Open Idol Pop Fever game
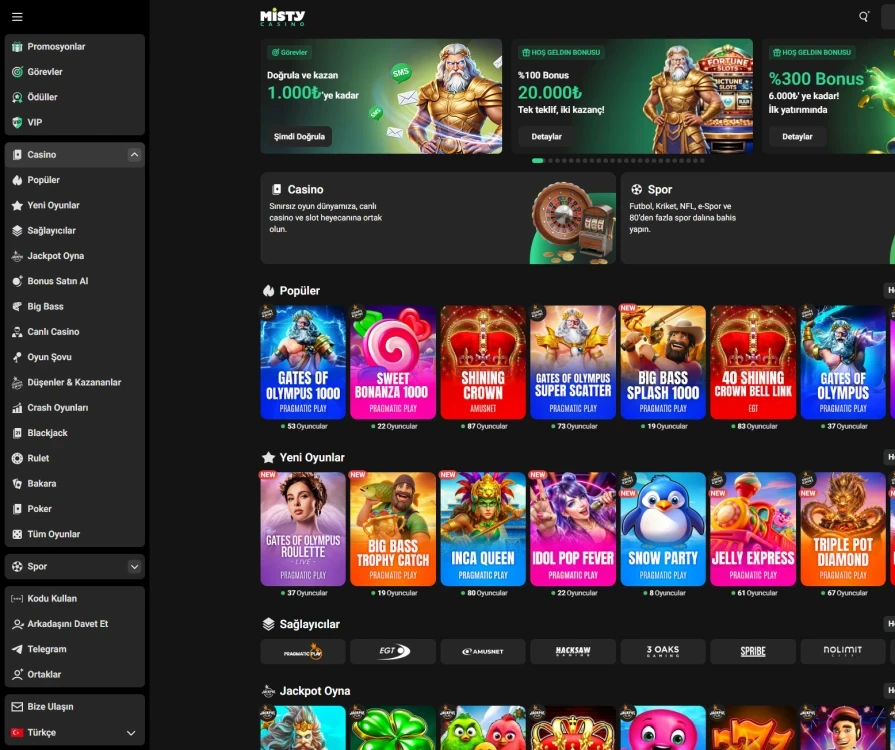895x750 pixels. tap(573, 529)
